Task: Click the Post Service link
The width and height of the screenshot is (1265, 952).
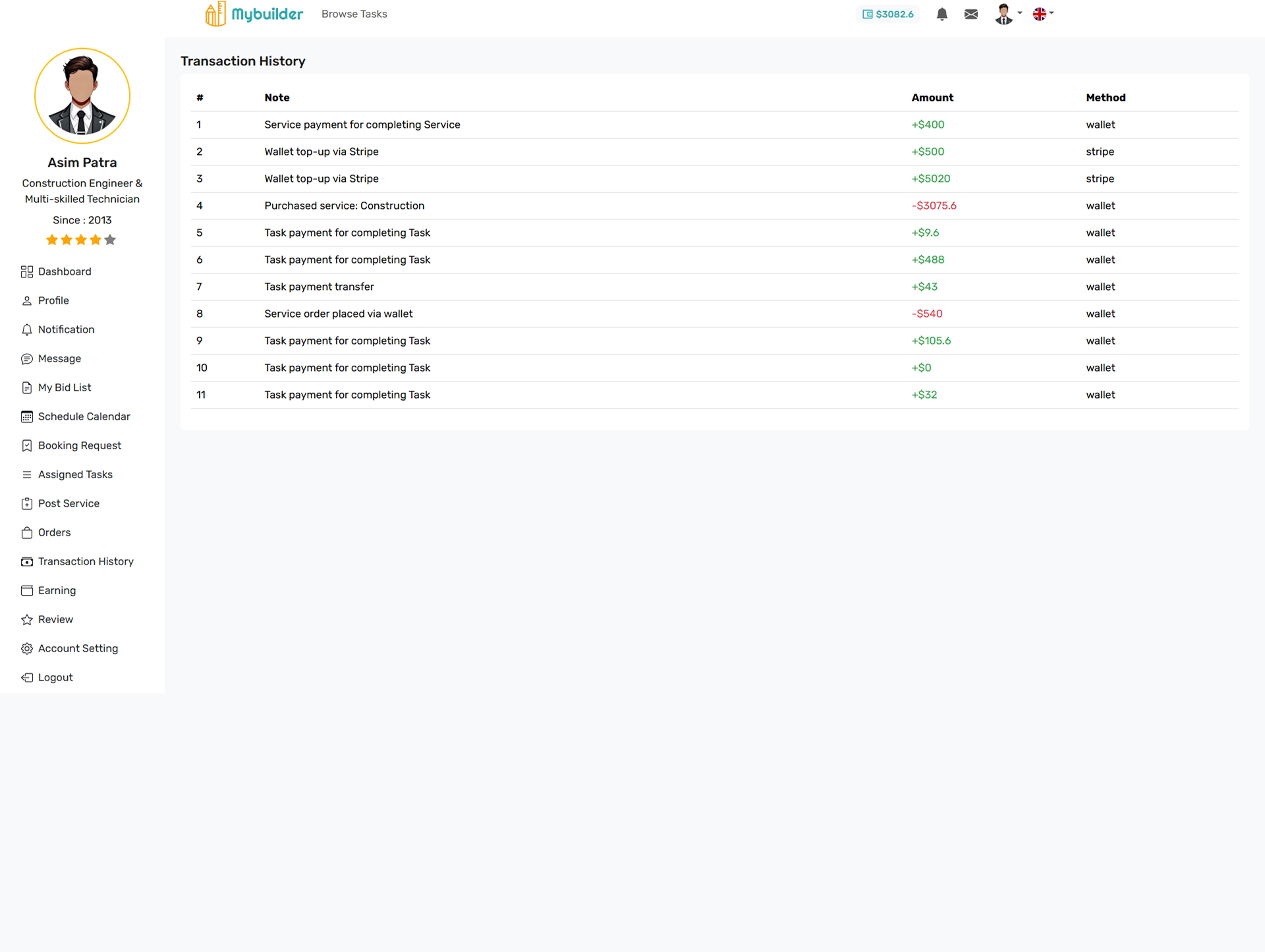Action: tap(69, 503)
